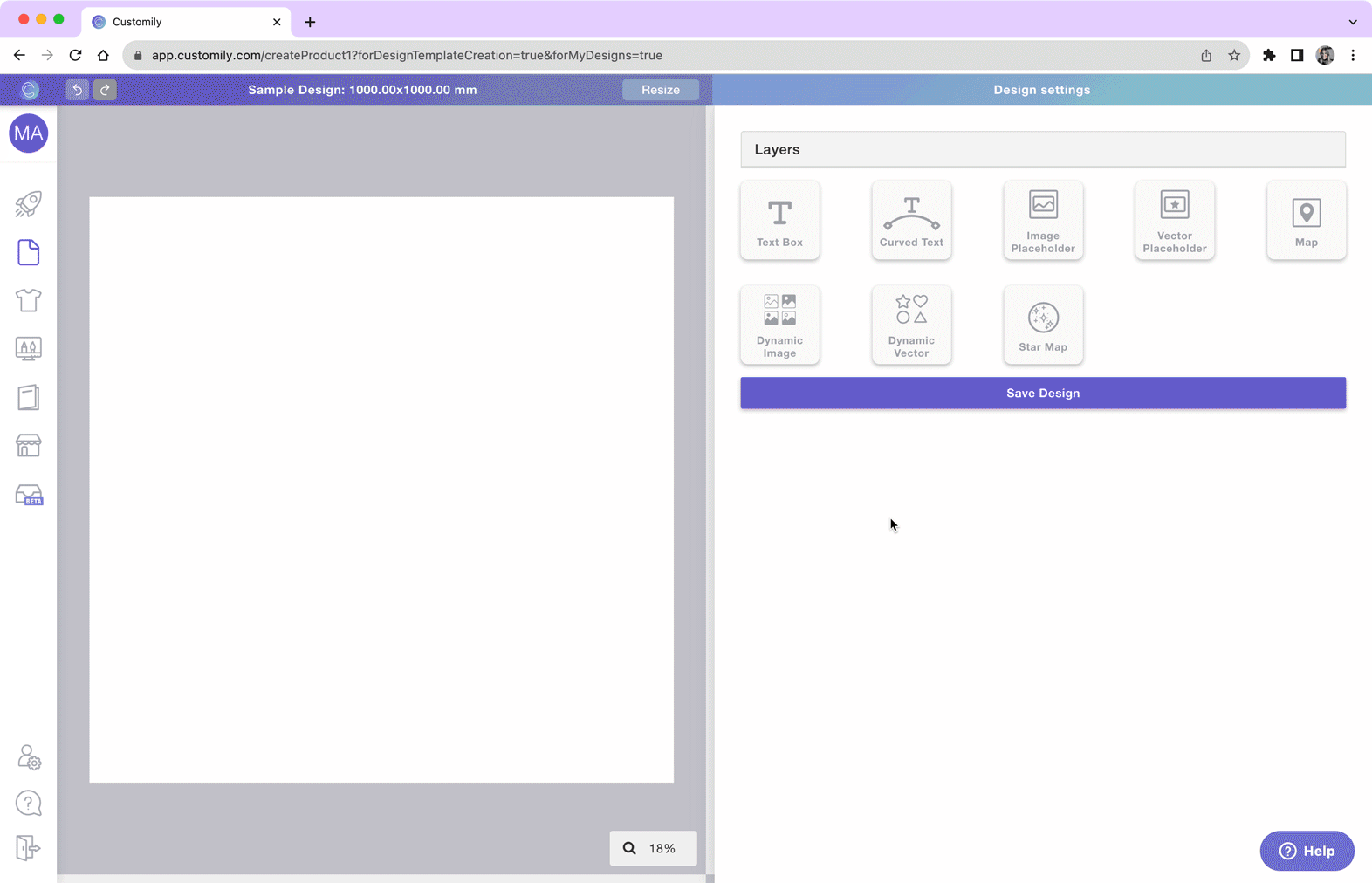Click the Customily logo icon

point(30,90)
